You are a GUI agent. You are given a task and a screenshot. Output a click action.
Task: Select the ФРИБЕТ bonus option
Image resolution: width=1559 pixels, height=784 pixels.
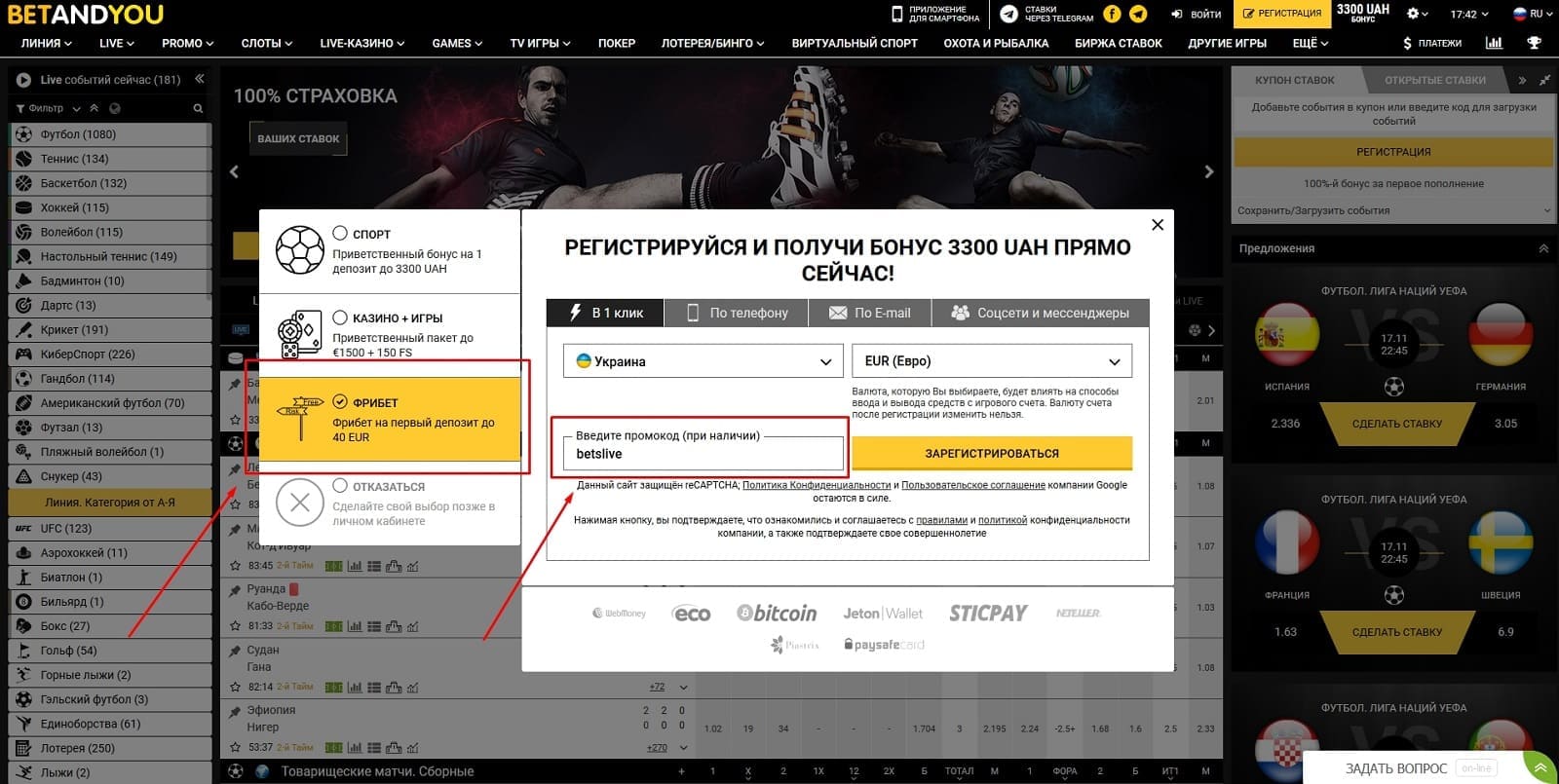click(340, 401)
